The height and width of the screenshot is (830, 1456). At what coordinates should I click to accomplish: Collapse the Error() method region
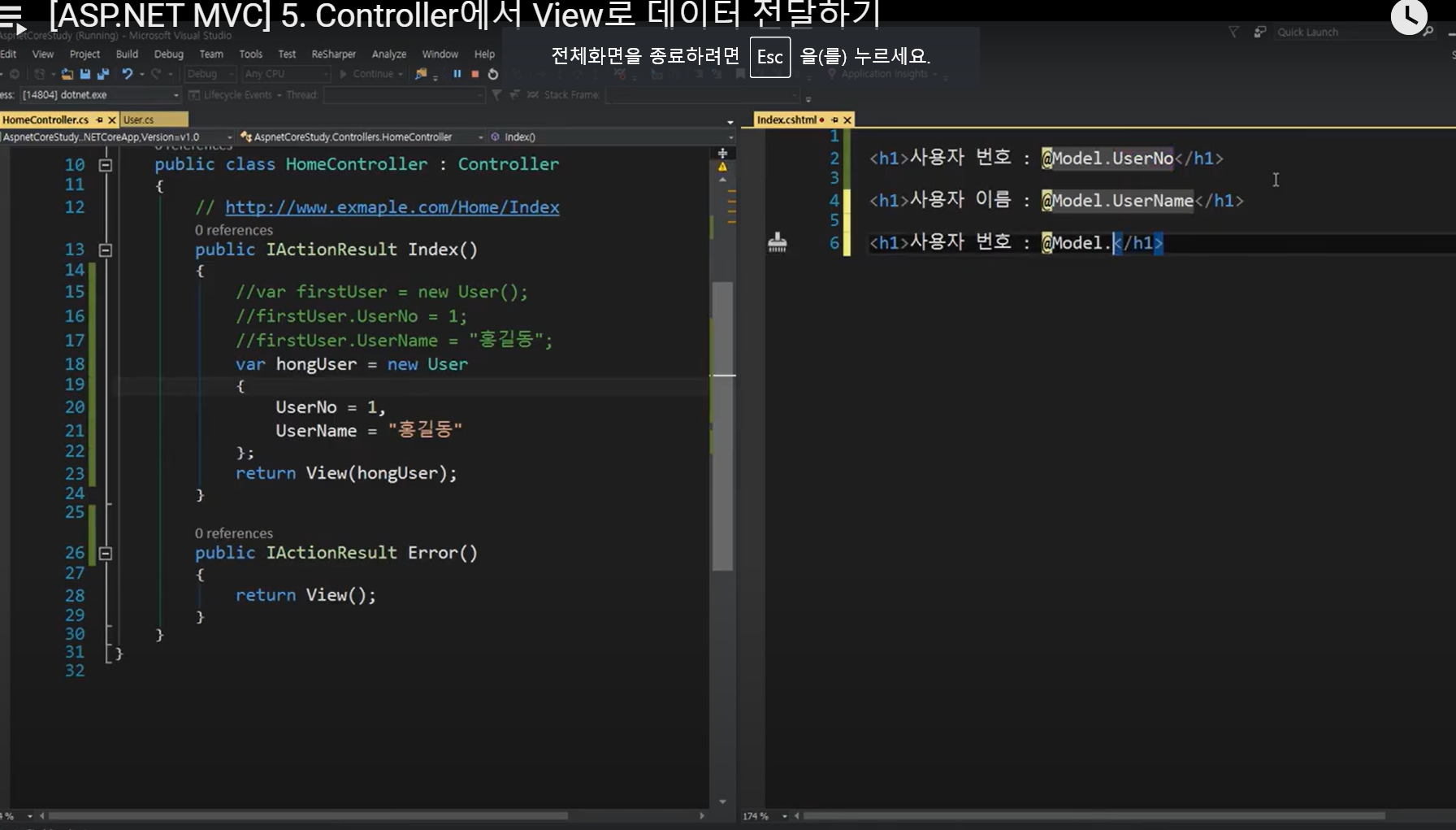[x=105, y=554]
